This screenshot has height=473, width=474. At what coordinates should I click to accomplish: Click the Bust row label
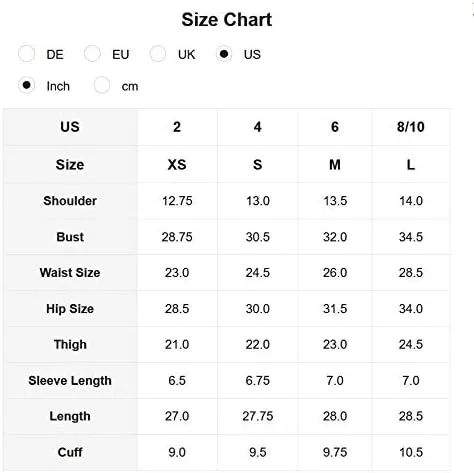70,237
